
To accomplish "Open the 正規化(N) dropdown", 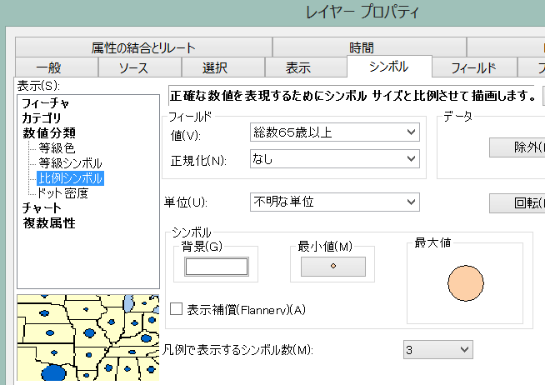I will [335, 159].
